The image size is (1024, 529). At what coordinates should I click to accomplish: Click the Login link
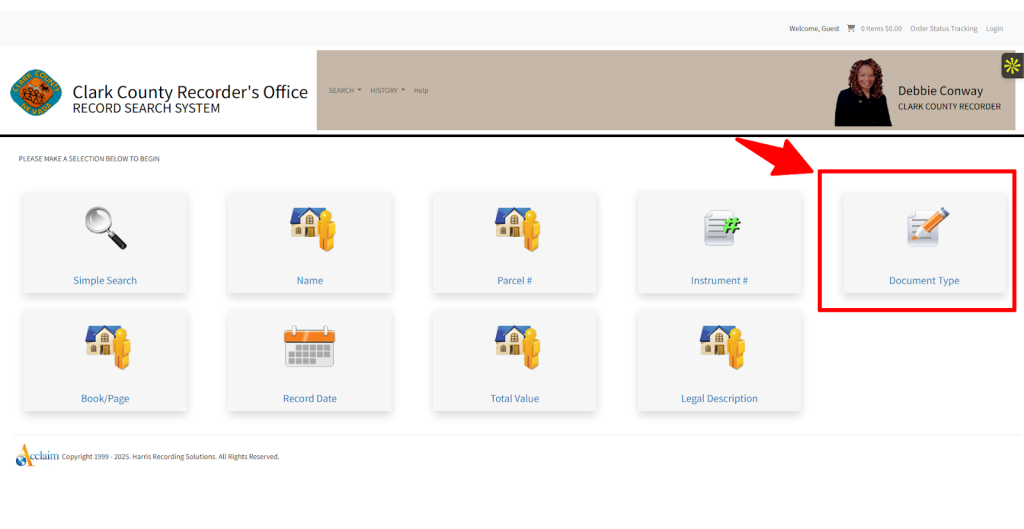pyautogui.click(x=994, y=28)
